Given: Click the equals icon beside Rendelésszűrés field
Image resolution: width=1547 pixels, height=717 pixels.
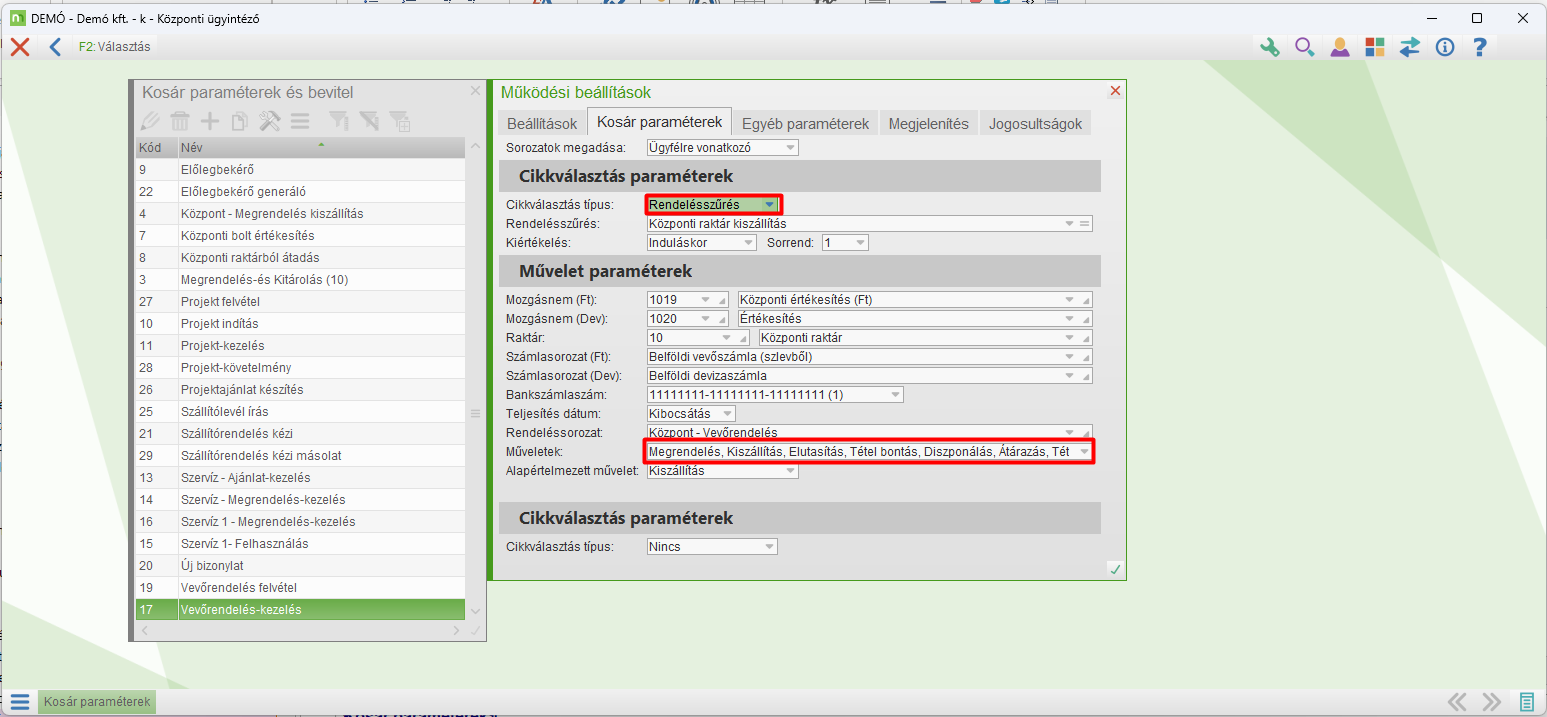Looking at the screenshot, I should (x=1085, y=224).
